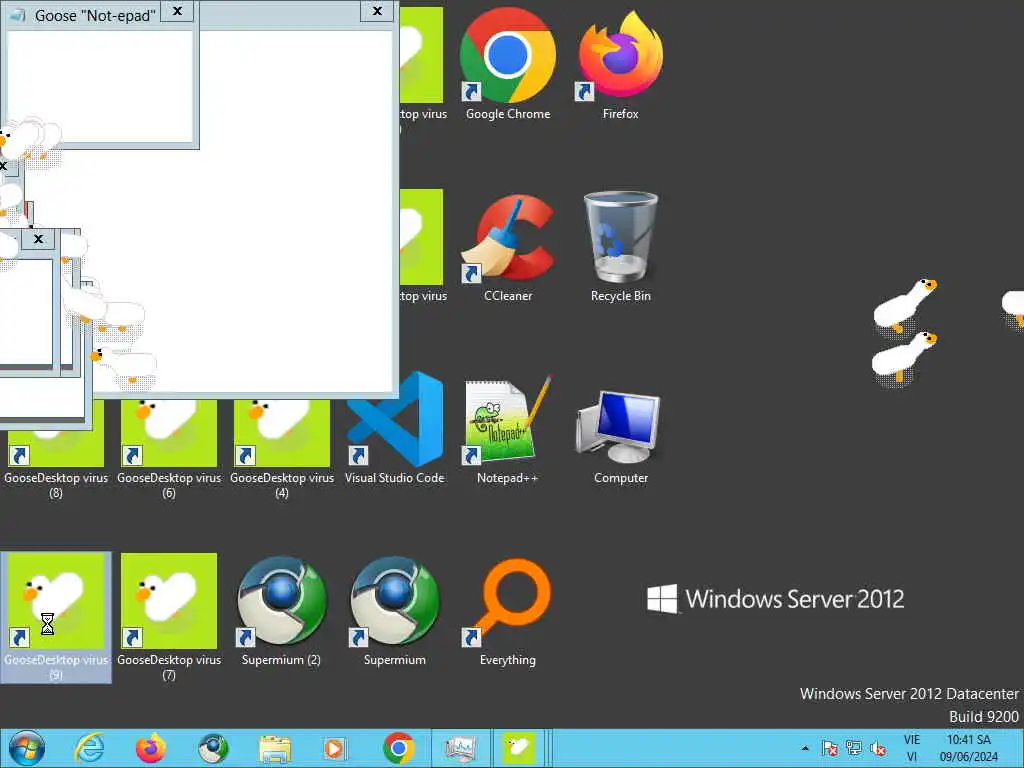Screen dimensions: 1024x768
Task: Select the Everything search shortcut
Action: (x=507, y=611)
